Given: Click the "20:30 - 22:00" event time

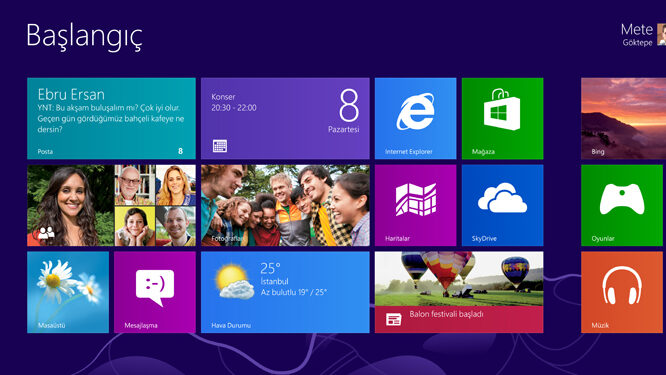Looking at the screenshot, I should [x=234, y=108].
